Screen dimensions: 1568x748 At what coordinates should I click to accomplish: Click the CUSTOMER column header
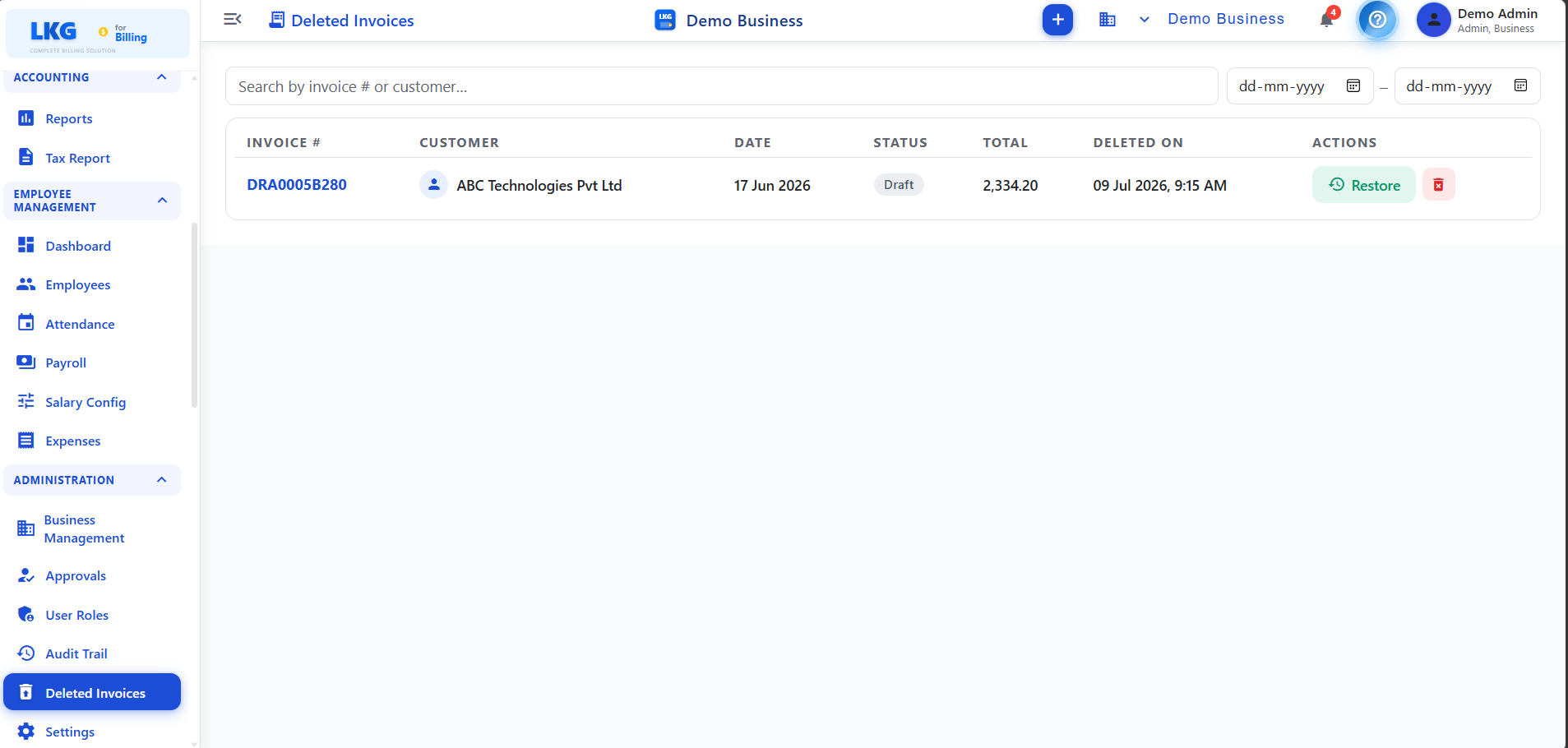click(459, 142)
